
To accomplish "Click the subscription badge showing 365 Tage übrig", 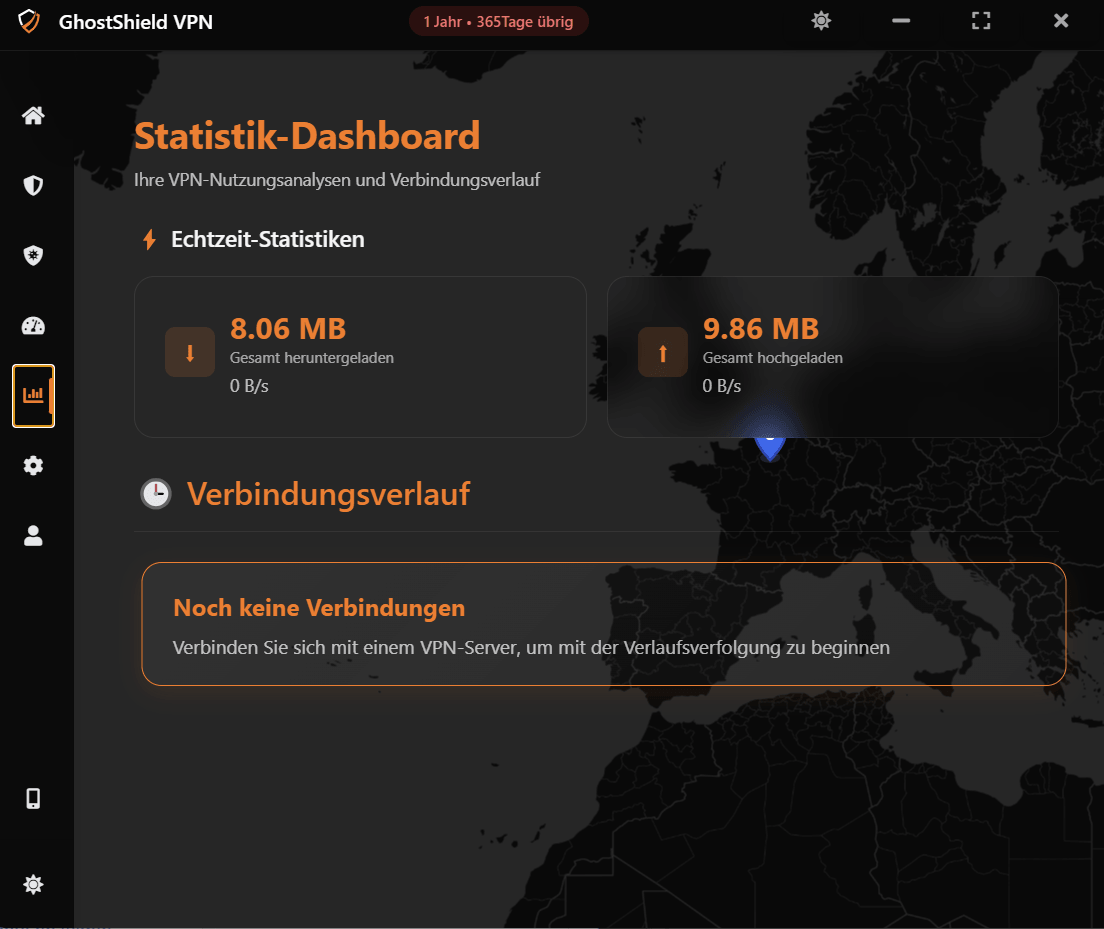I will [x=498, y=20].
